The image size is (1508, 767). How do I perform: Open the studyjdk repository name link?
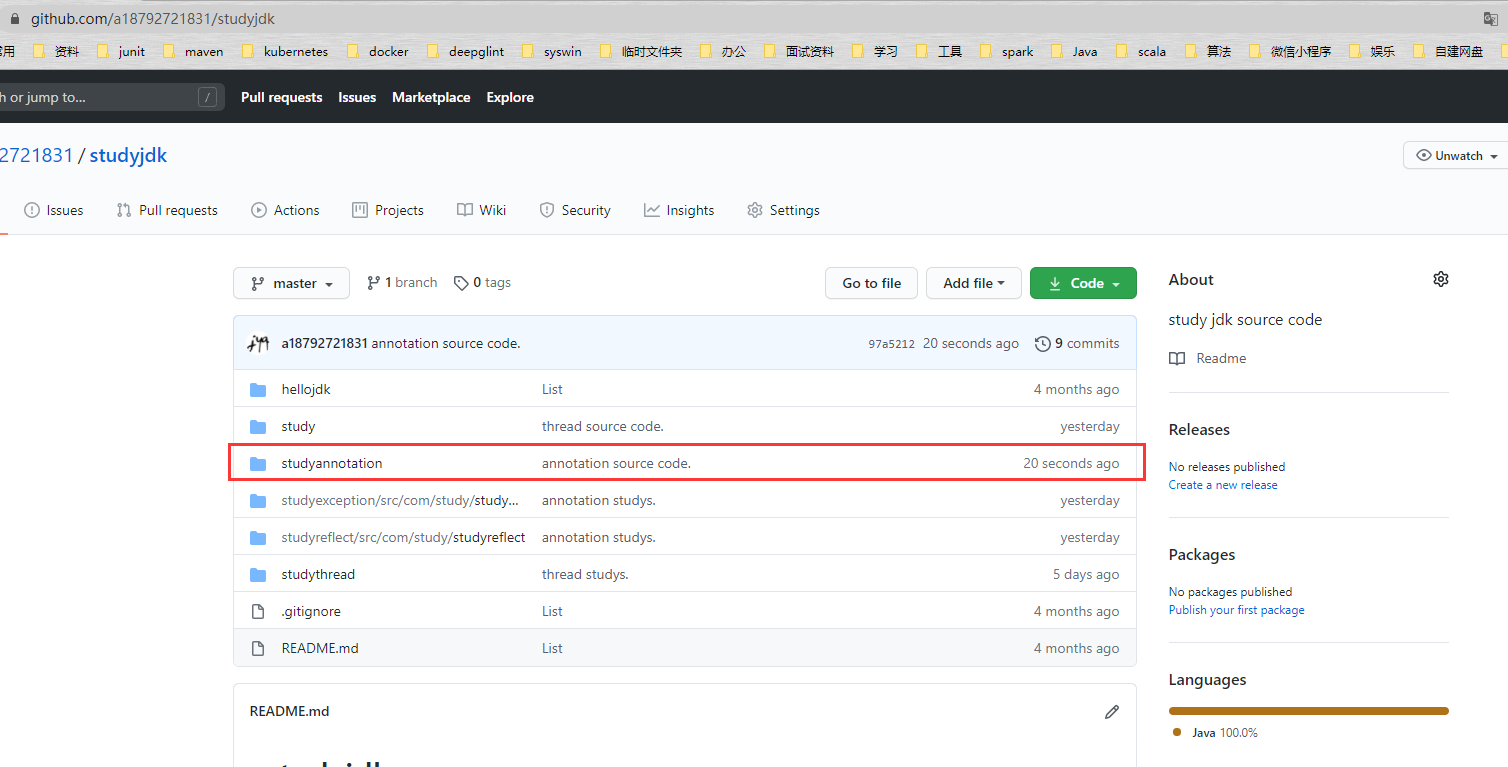128,156
